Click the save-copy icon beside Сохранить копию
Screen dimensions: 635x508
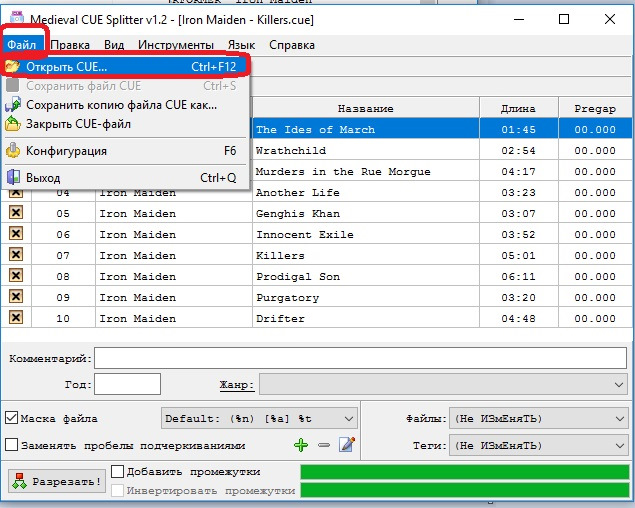tap(13, 105)
